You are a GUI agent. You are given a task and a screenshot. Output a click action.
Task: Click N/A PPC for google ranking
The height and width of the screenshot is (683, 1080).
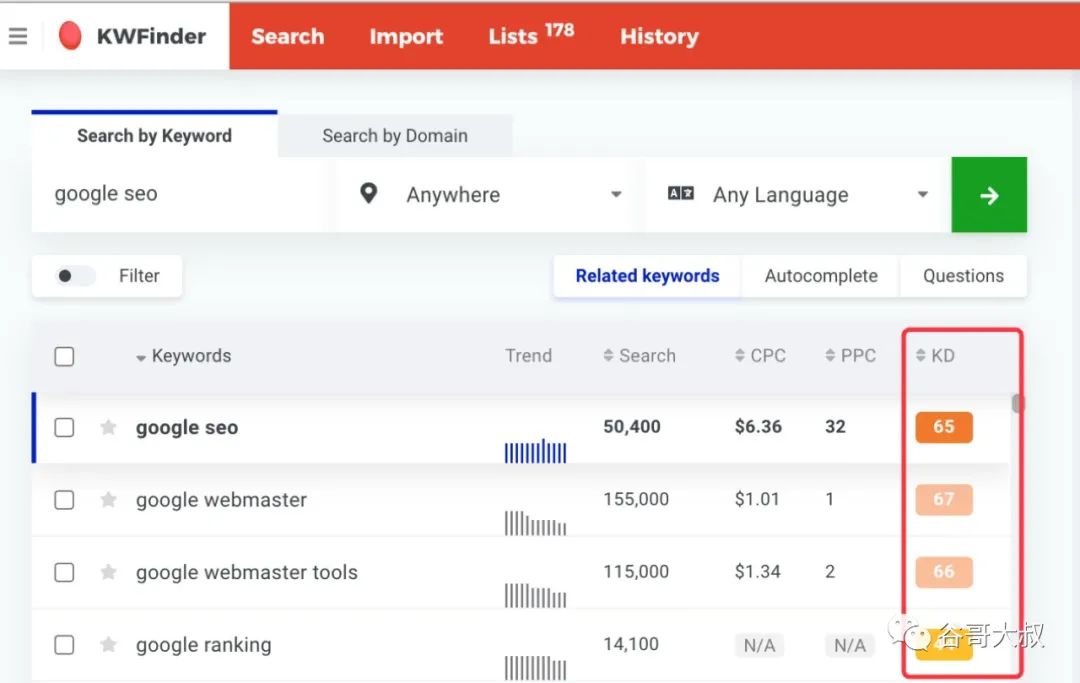point(849,645)
